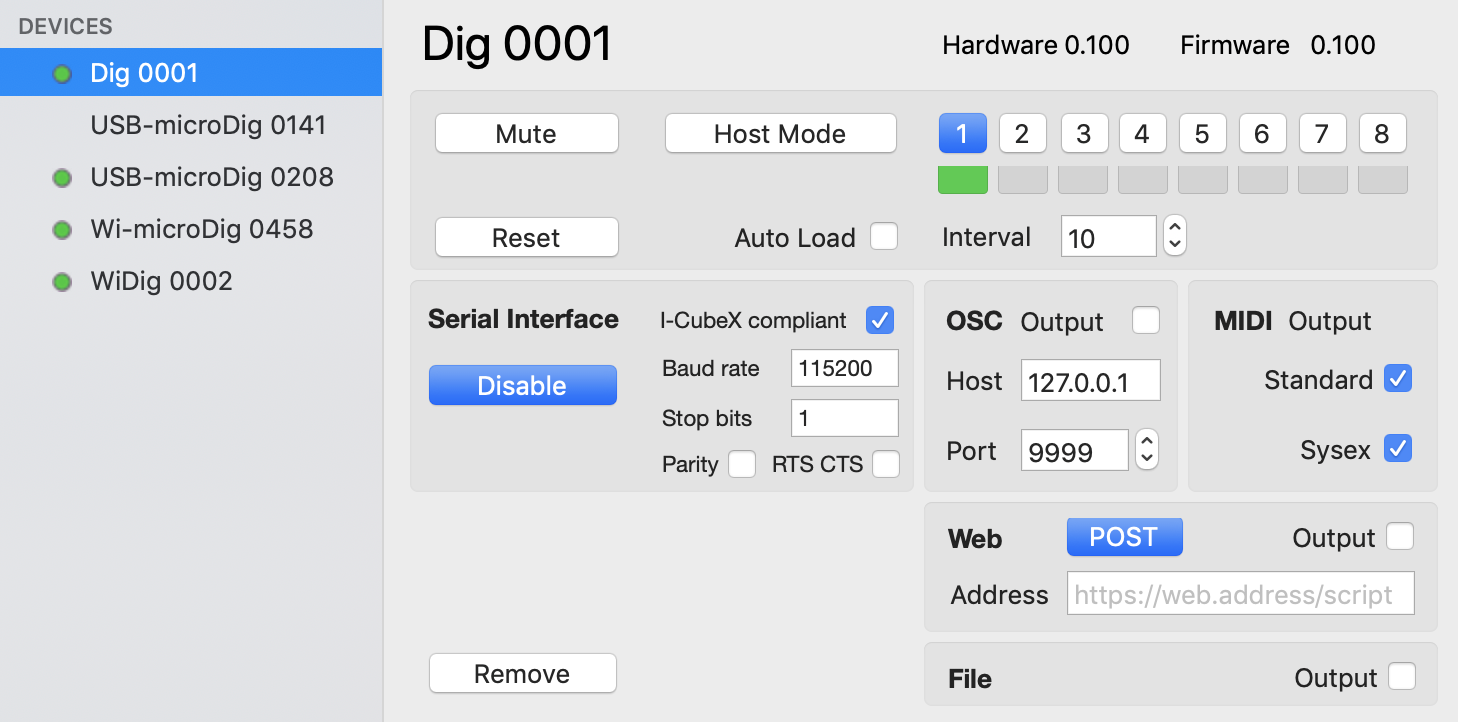Click the Host Mode button
The image size is (1458, 722).
[780, 133]
